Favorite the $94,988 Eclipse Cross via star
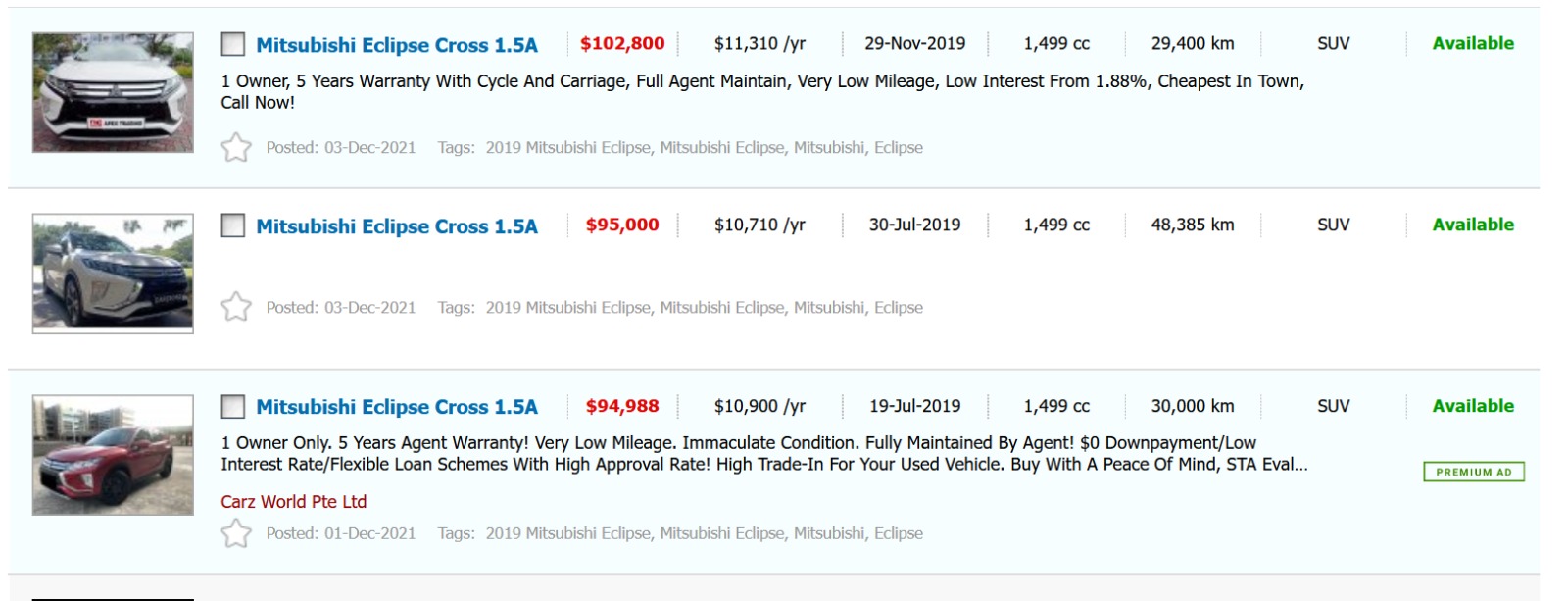This screenshot has width=1568, height=601. tap(236, 533)
